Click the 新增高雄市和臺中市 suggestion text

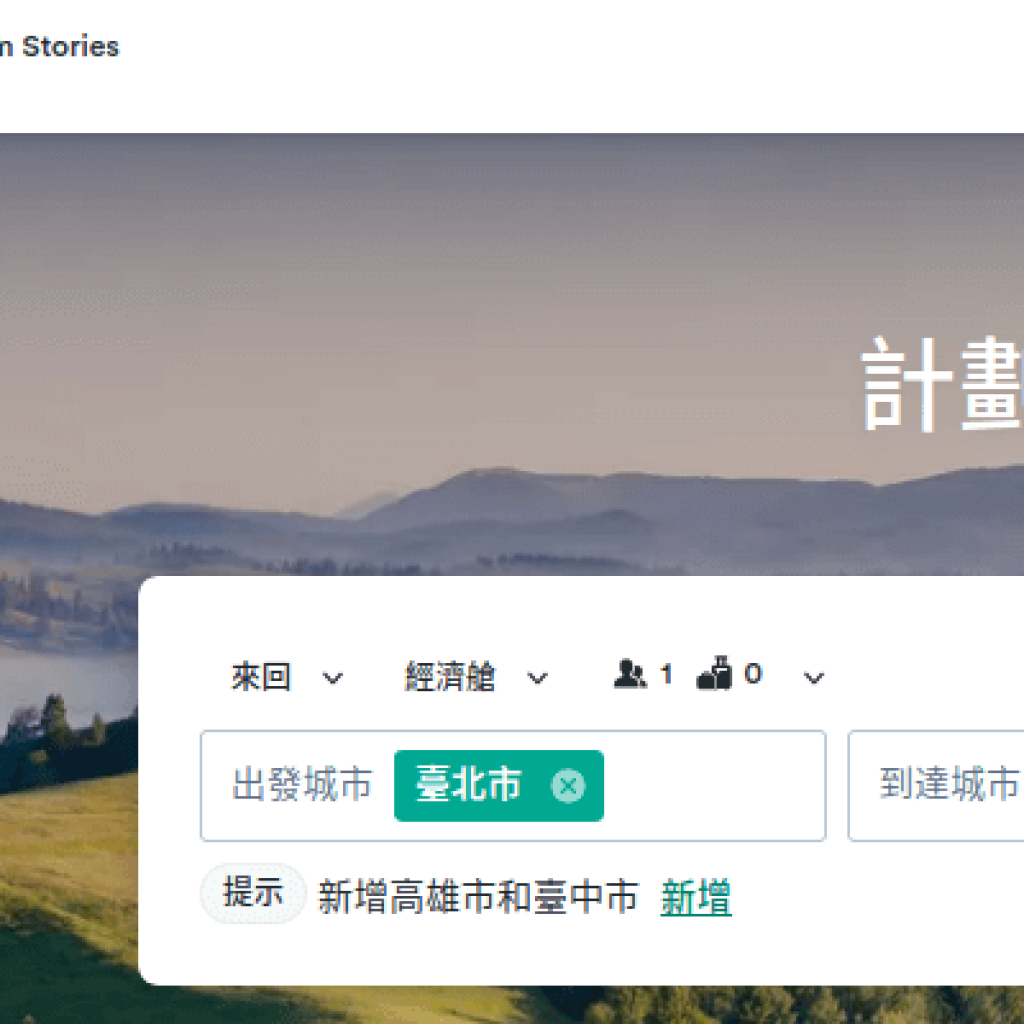point(477,897)
